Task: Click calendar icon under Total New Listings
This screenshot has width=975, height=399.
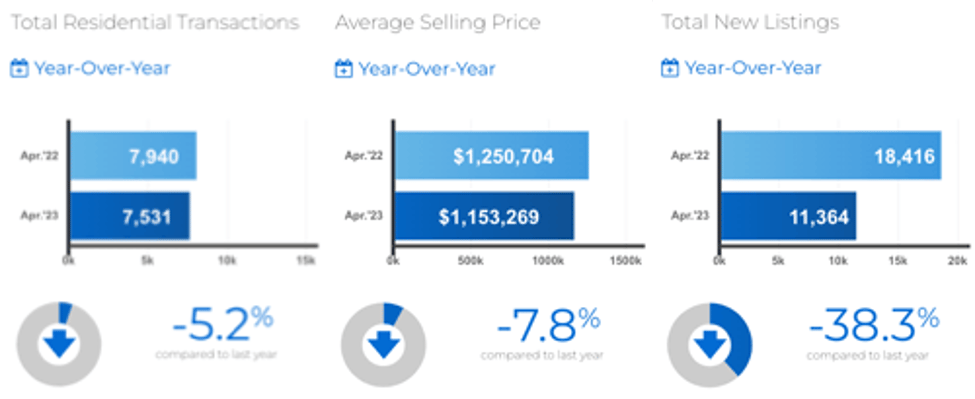Action: pyautogui.click(x=669, y=68)
